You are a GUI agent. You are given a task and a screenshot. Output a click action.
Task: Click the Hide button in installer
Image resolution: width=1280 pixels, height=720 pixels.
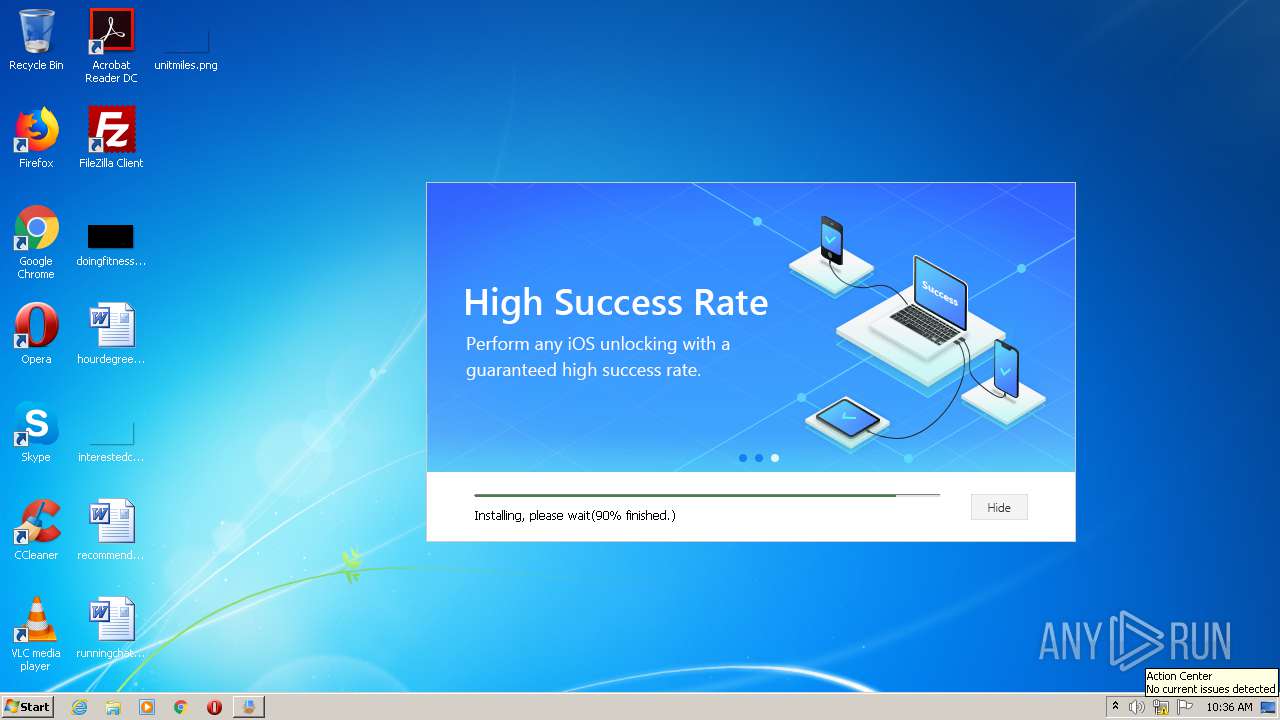[x=998, y=507]
